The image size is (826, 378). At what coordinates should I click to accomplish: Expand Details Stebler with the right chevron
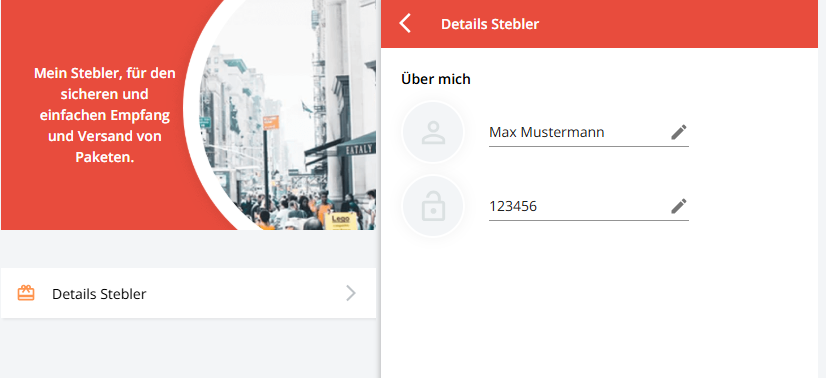tap(351, 293)
